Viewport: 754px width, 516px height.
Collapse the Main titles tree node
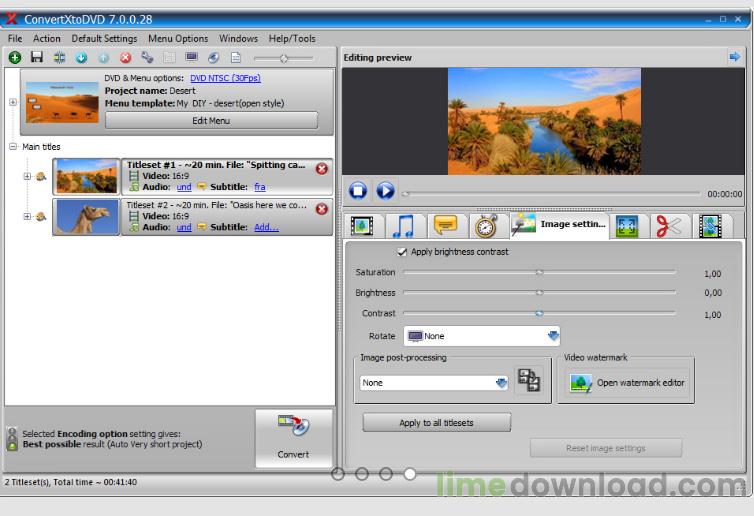(13, 147)
